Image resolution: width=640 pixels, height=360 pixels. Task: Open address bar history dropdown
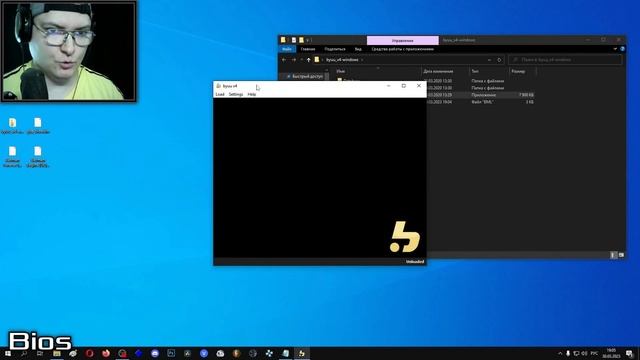489,60
